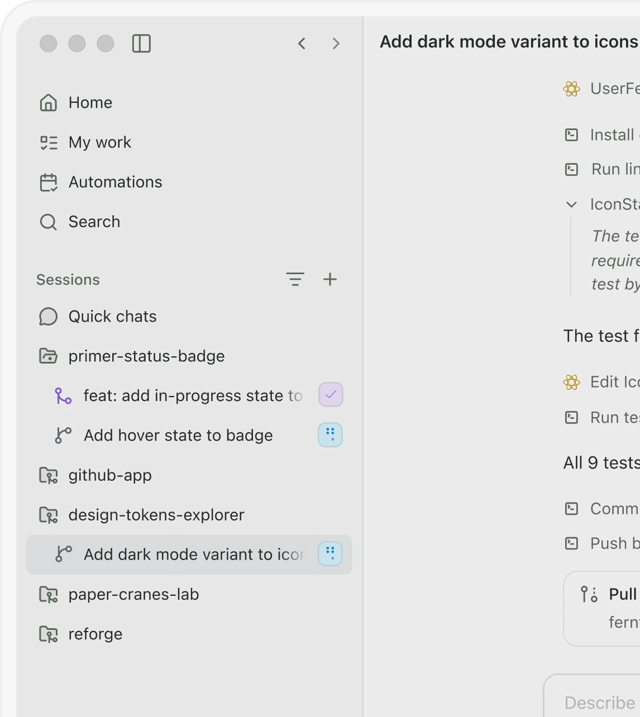Click the design-tokens-explorer repo folder icon
The height and width of the screenshot is (717, 640).
(48, 515)
